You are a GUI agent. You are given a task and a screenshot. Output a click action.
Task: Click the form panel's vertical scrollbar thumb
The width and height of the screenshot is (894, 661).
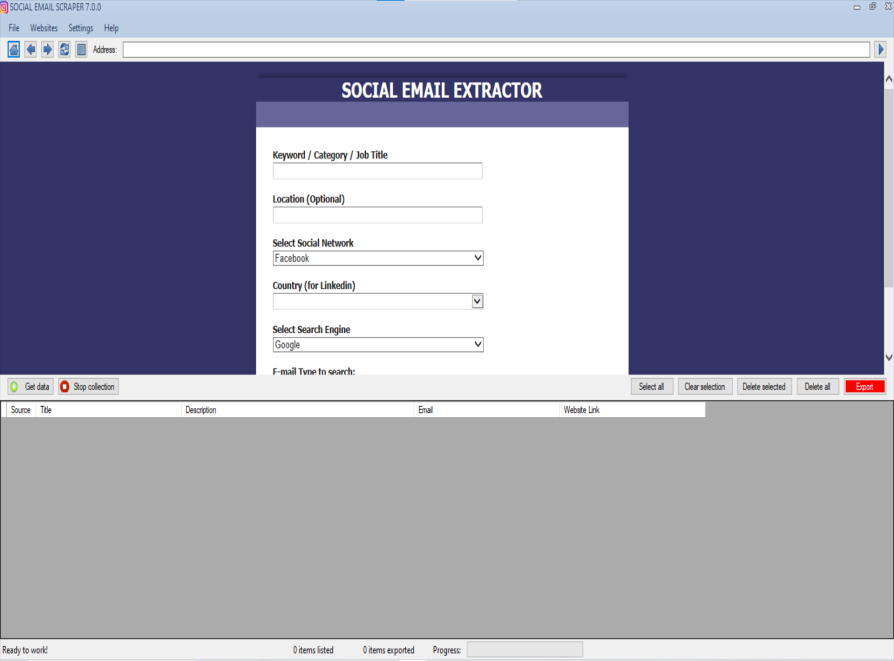(889, 188)
